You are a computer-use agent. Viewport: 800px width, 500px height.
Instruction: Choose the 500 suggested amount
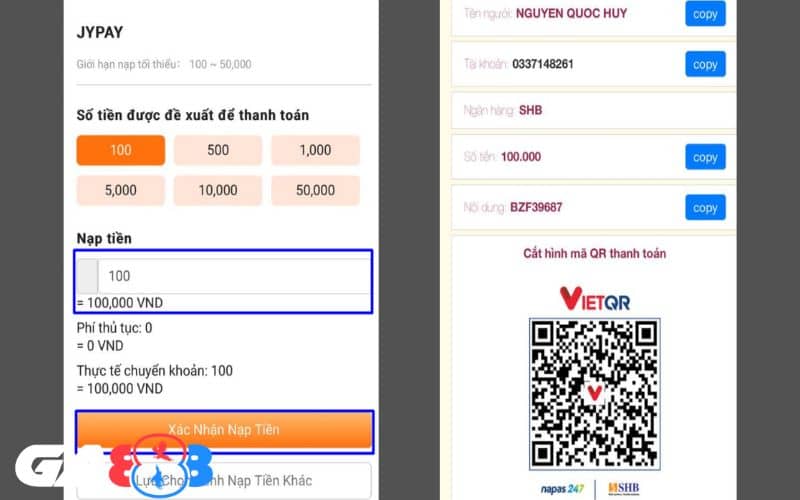pyautogui.click(x=217, y=150)
